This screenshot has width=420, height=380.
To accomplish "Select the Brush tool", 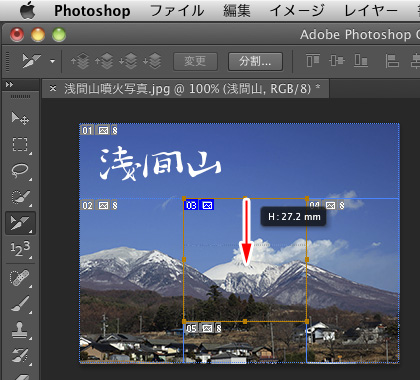I will point(20,304).
